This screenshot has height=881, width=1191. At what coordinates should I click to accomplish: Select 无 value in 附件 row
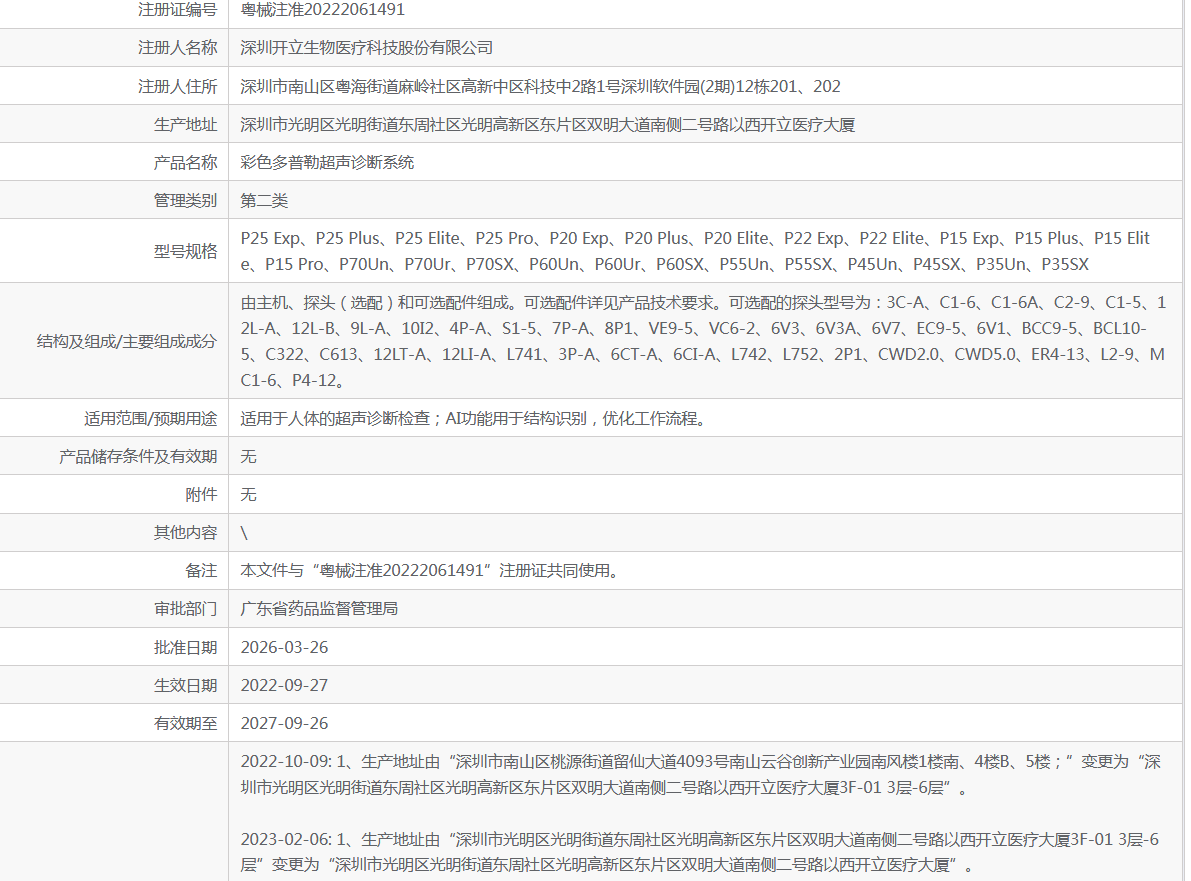(x=248, y=494)
